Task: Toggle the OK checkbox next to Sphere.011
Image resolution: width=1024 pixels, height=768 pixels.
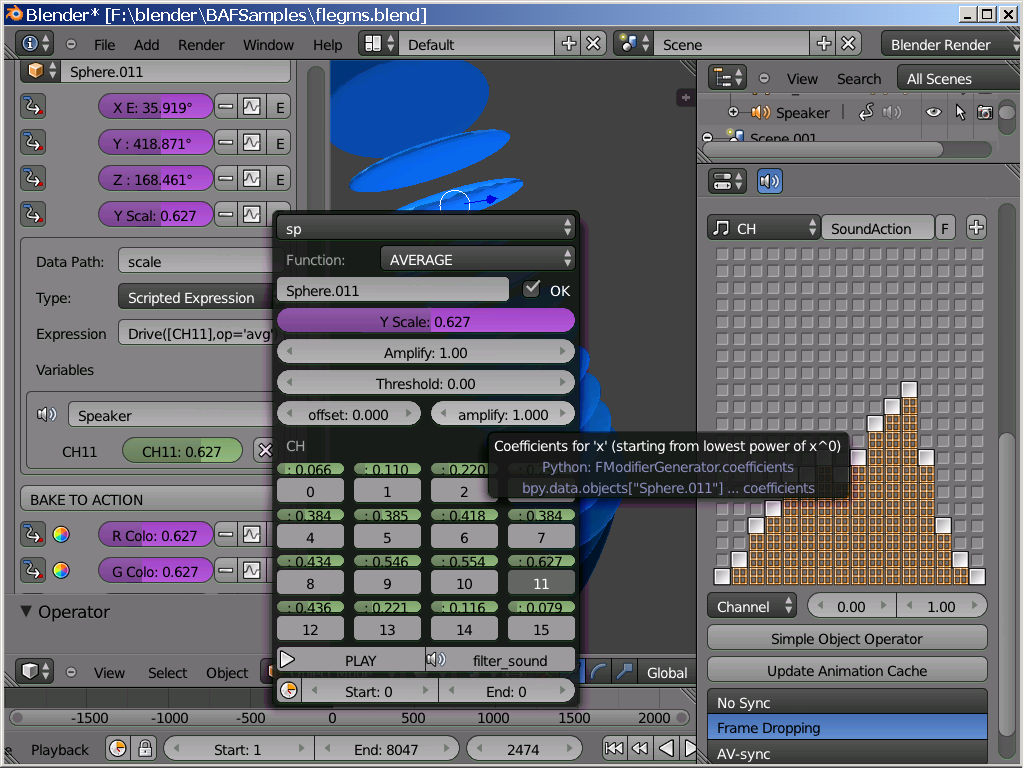Action: (x=532, y=289)
